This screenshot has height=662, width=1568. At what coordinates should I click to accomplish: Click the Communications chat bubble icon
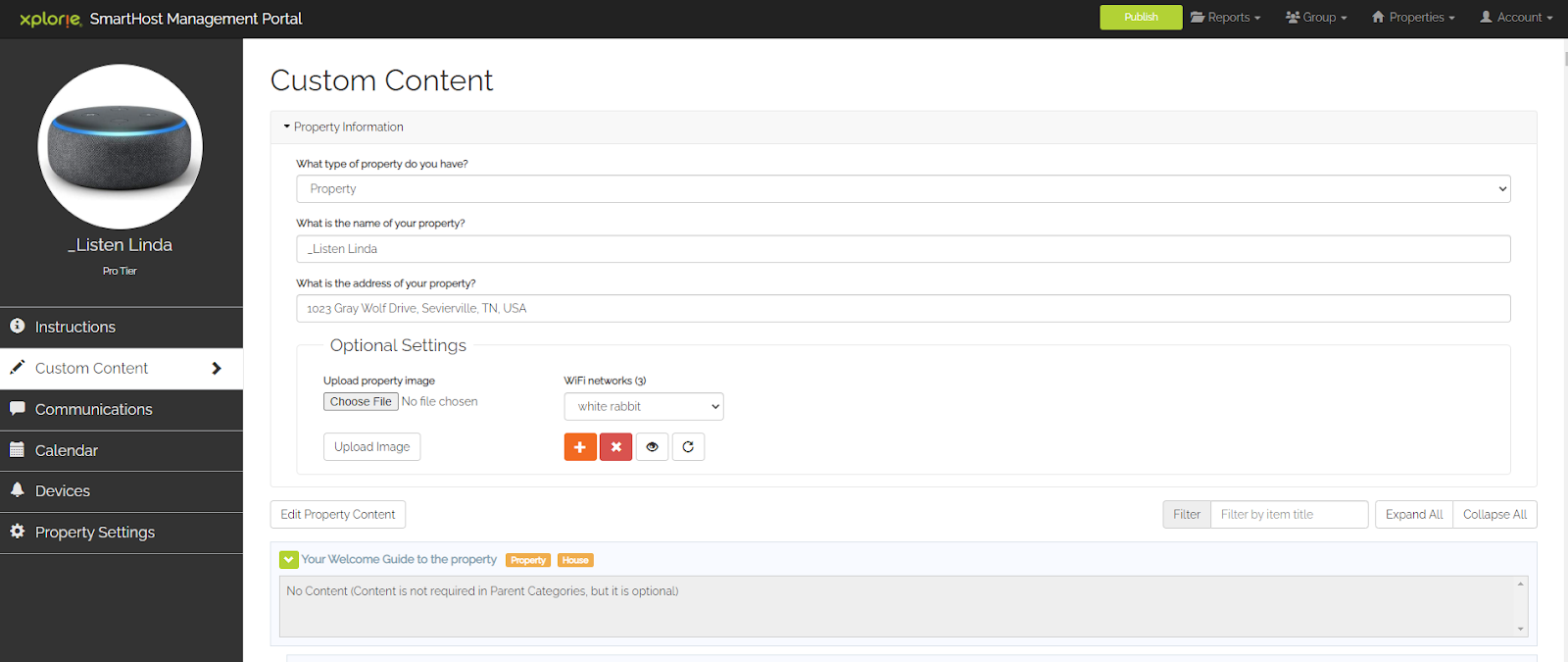tap(17, 408)
